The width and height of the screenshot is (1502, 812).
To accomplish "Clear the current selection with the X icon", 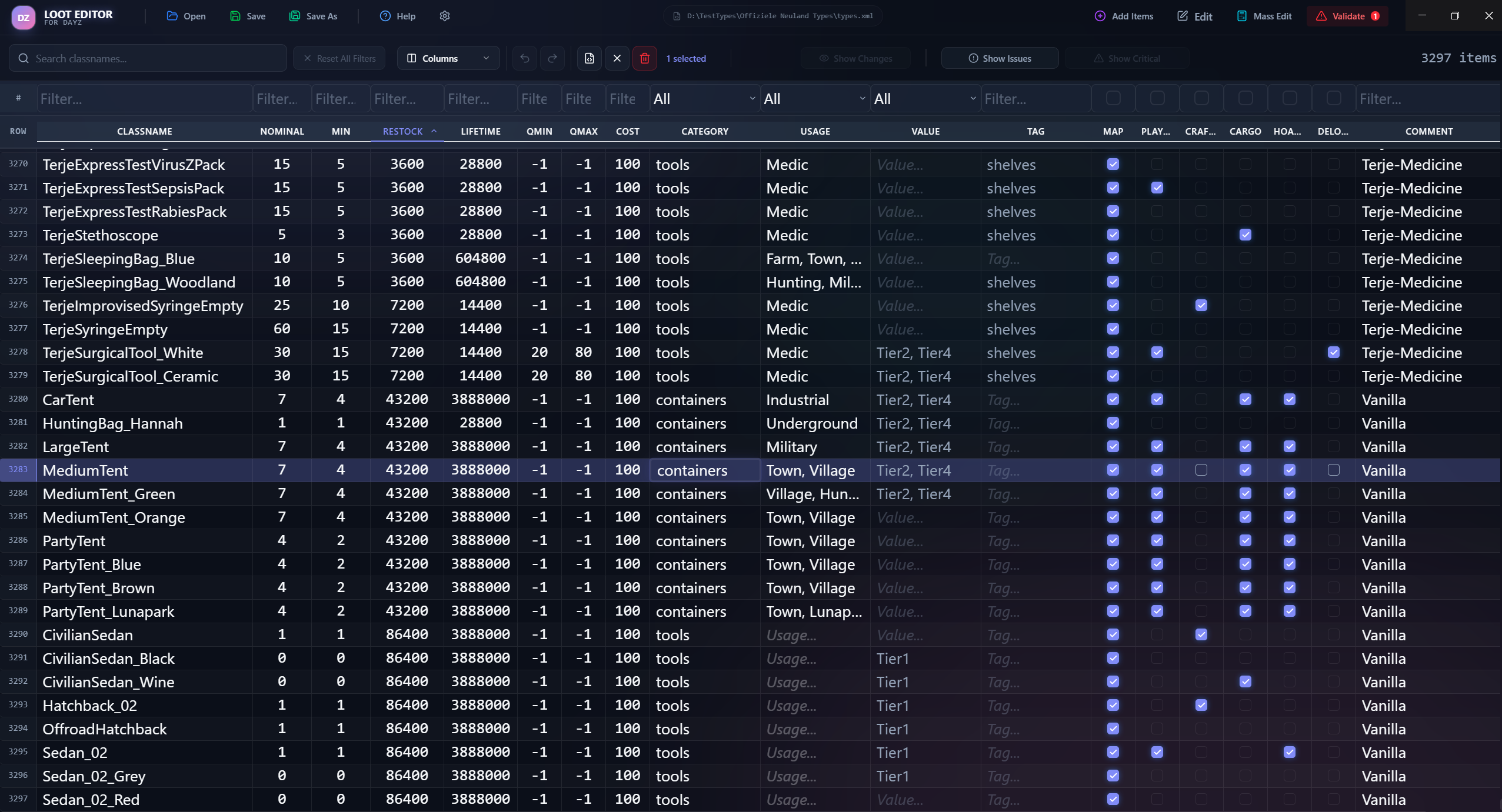I will point(617,58).
